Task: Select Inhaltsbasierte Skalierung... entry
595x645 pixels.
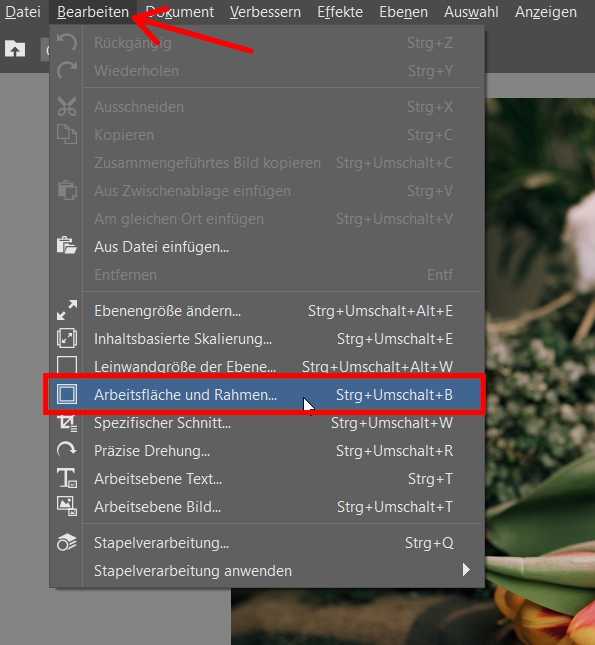Action: [267, 339]
